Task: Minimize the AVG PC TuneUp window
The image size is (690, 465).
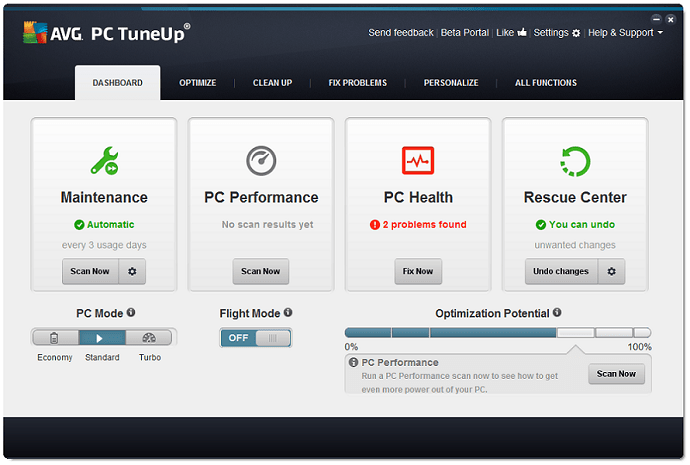Action: [x=656, y=19]
